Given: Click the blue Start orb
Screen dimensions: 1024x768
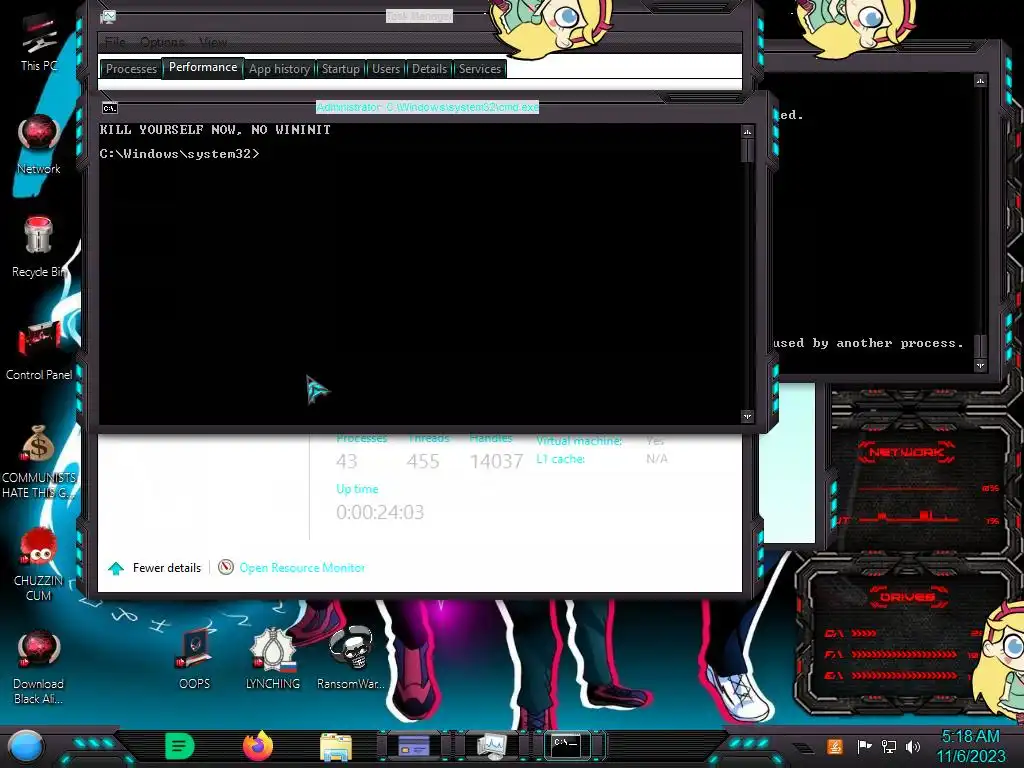Looking at the screenshot, I should [x=26, y=746].
